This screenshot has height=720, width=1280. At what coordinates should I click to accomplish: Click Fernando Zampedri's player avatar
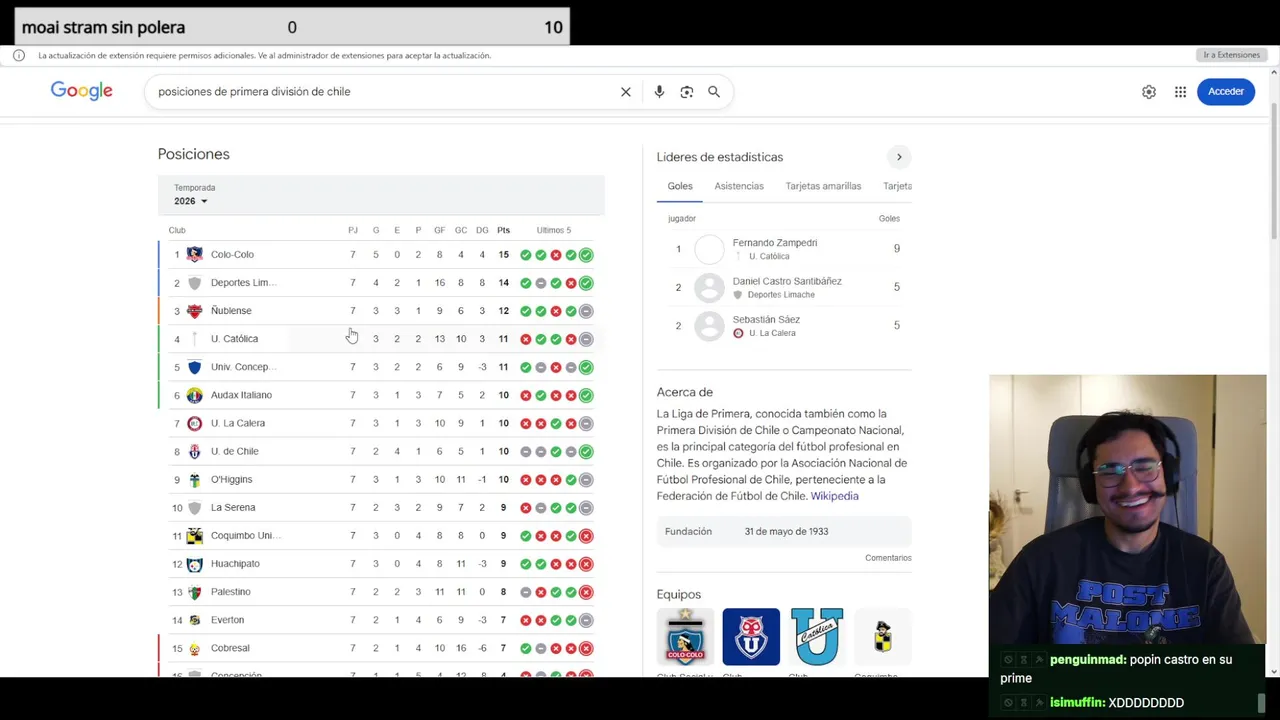tap(709, 249)
